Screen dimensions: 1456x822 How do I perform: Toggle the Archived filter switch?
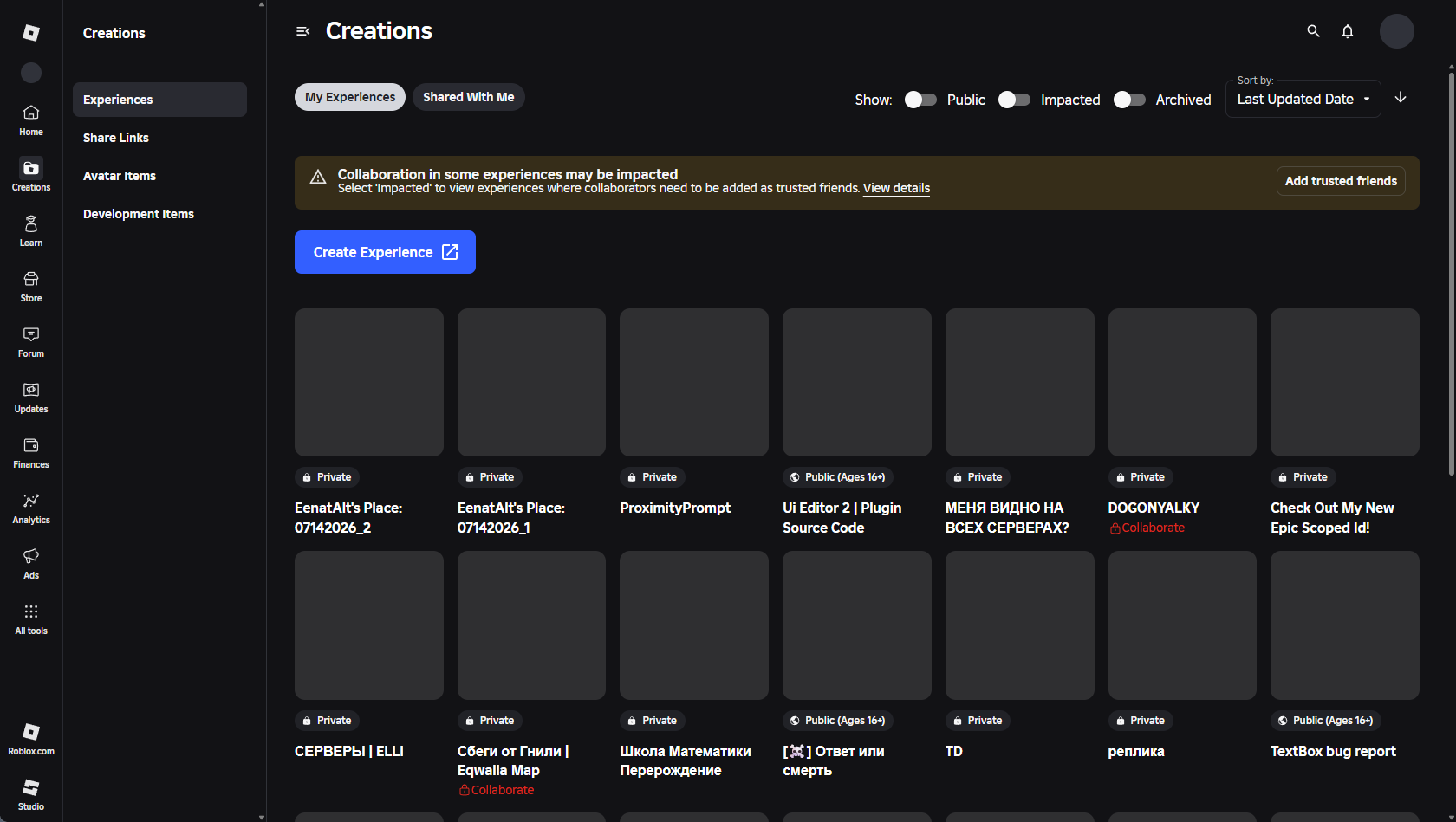(x=1129, y=100)
